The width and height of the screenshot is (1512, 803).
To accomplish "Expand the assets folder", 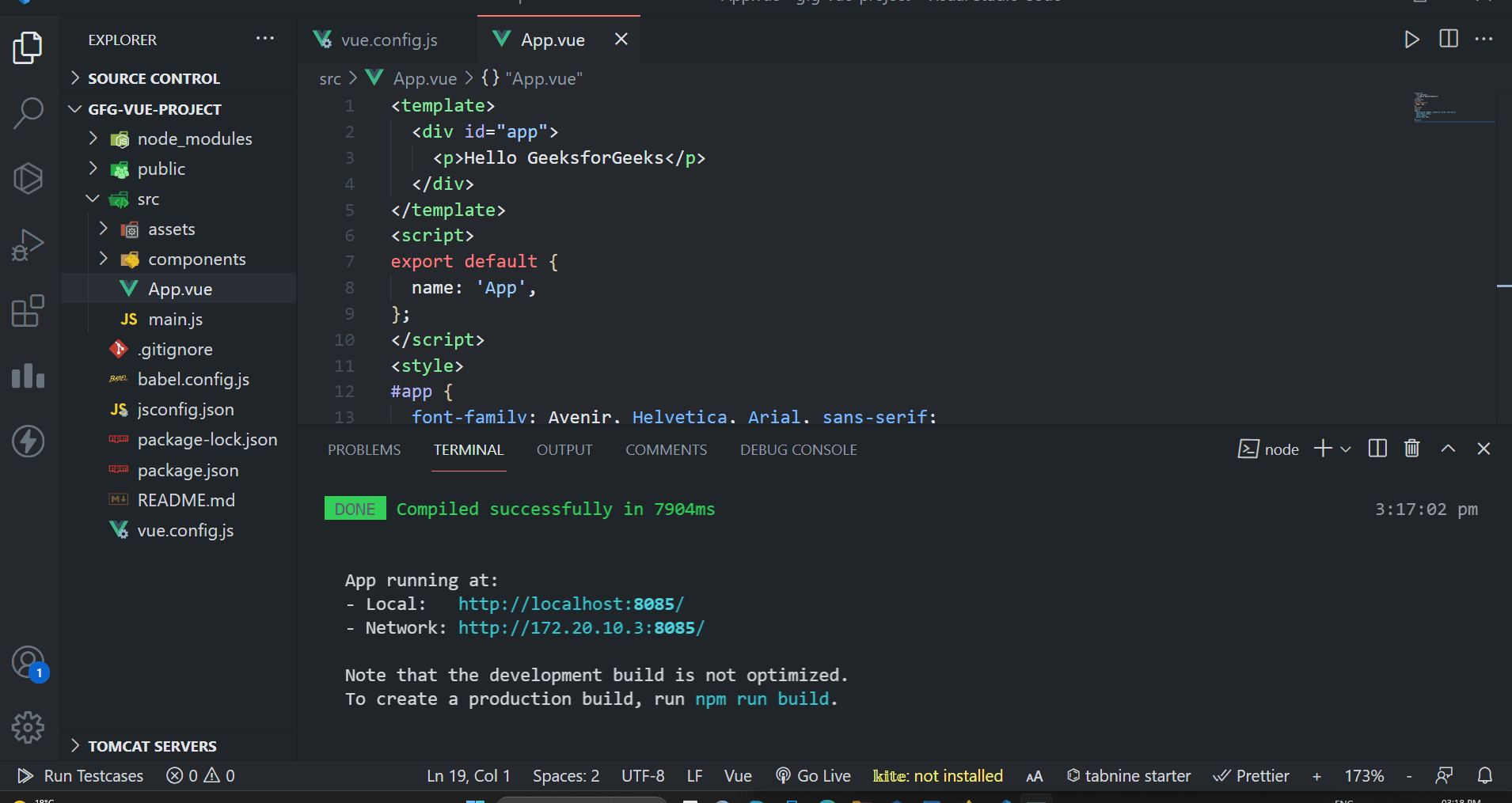I will (179, 229).
